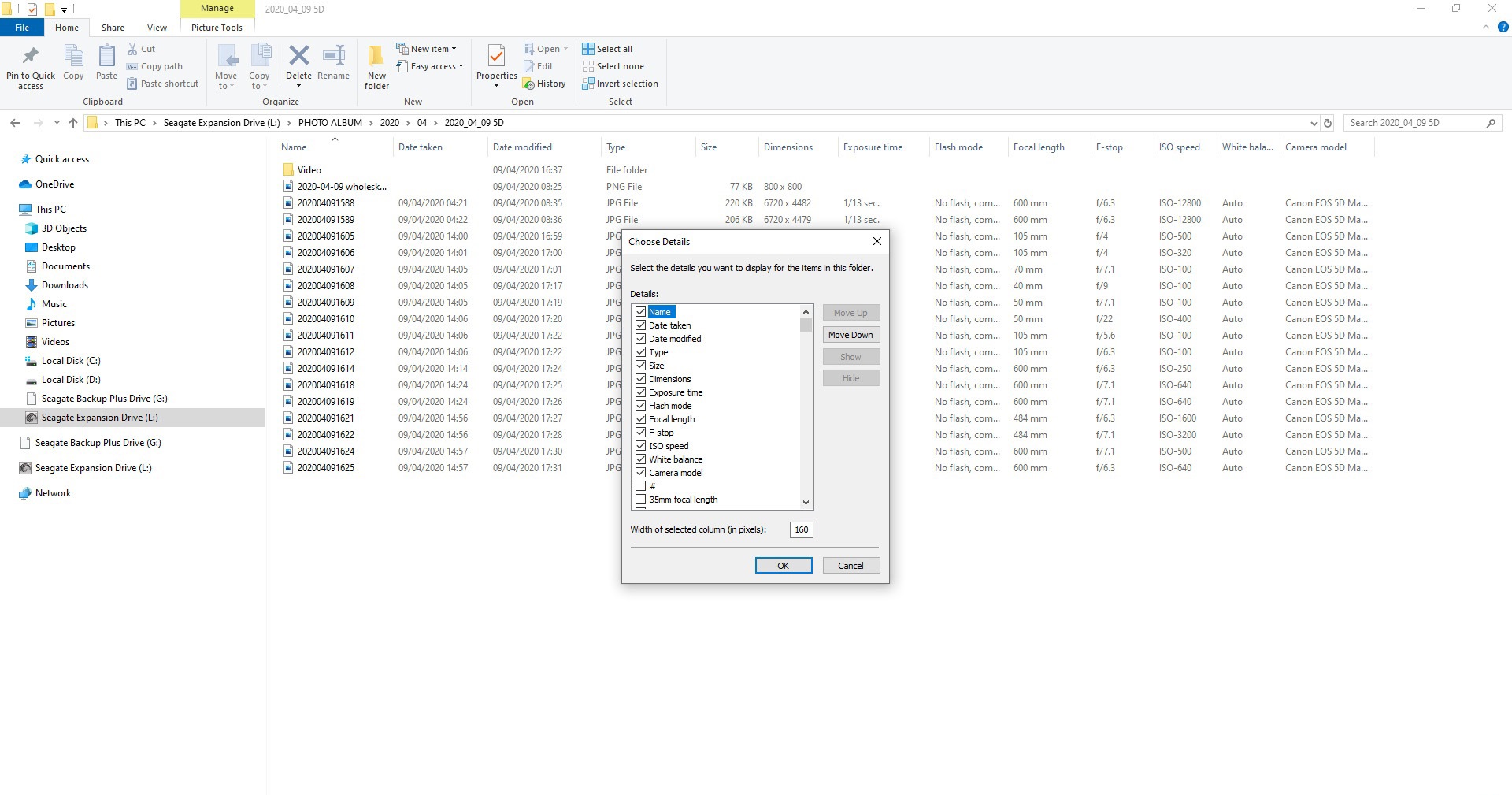The image size is (1512, 795).
Task: Click Copy path in Clipboard group
Action: point(155,66)
